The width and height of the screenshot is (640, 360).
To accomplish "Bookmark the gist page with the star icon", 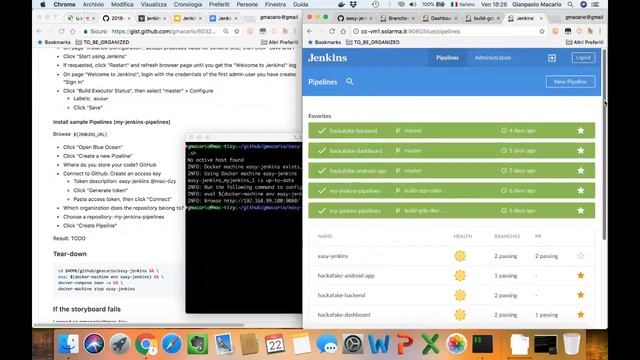I will [237, 31].
